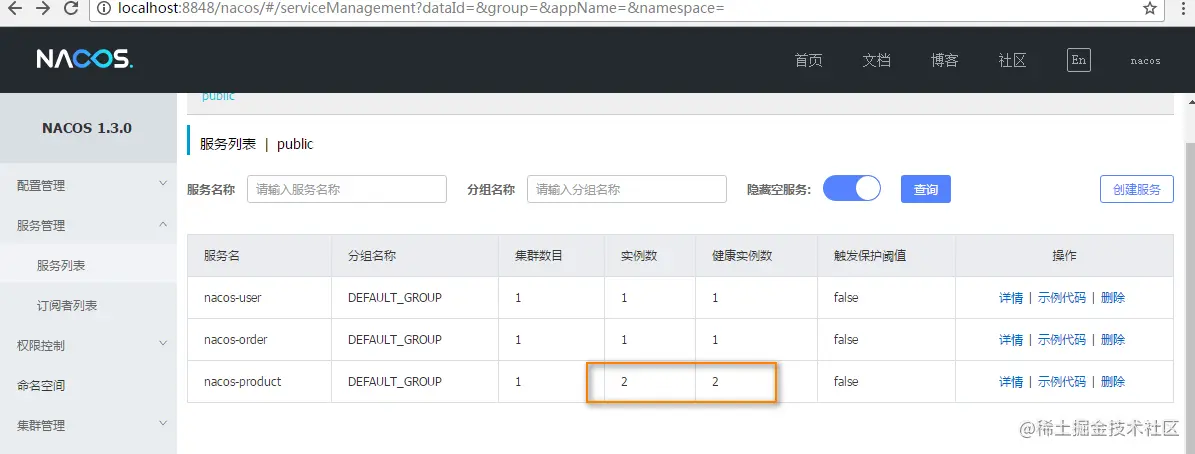Screen dimensions: 1195x454
Task: Click false in nacos-user row
Action: point(846,298)
